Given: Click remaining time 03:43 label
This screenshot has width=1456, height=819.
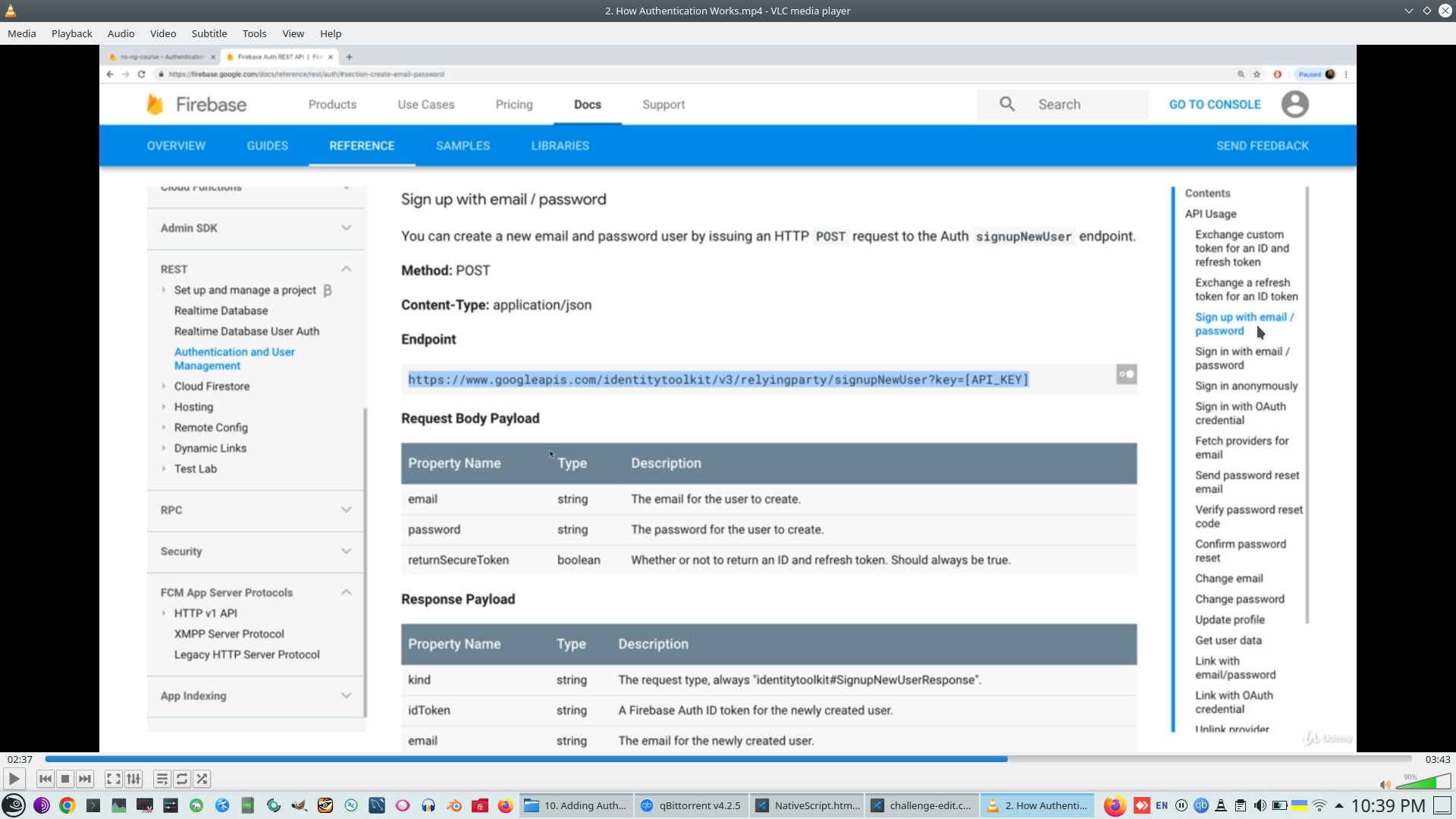Looking at the screenshot, I should pyautogui.click(x=1437, y=759).
